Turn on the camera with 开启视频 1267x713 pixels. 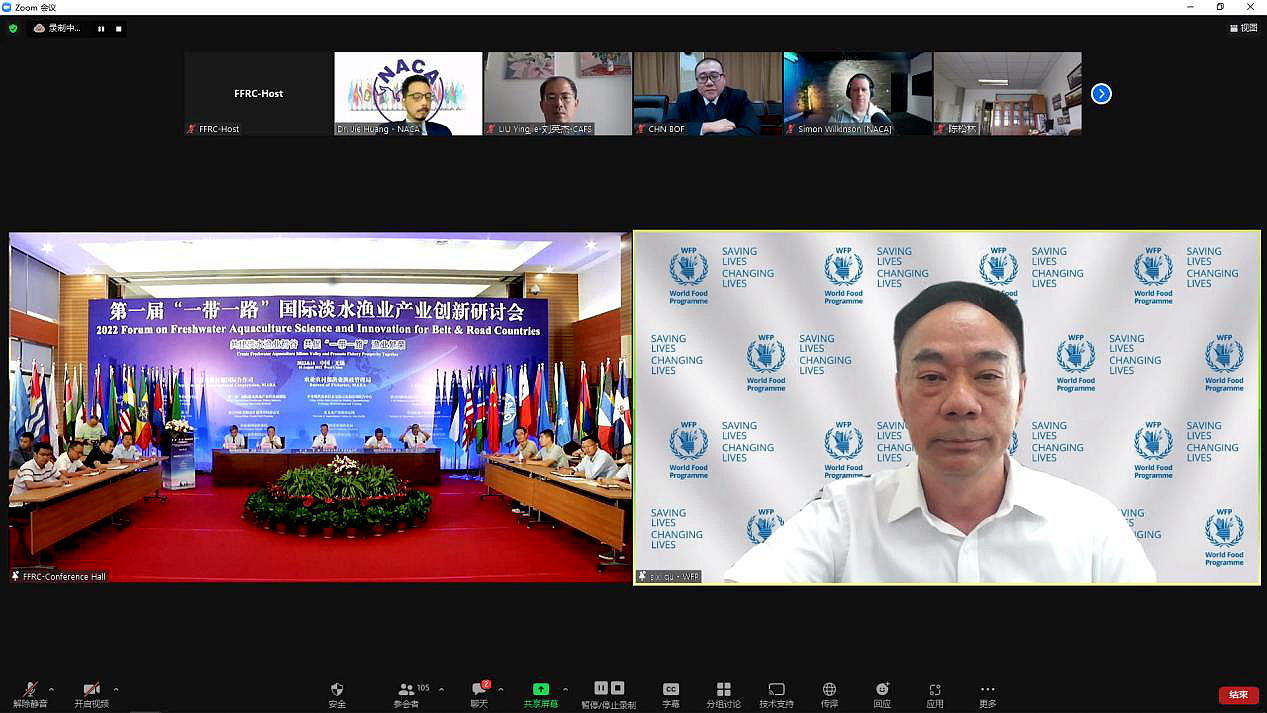[x=91, y=695]
